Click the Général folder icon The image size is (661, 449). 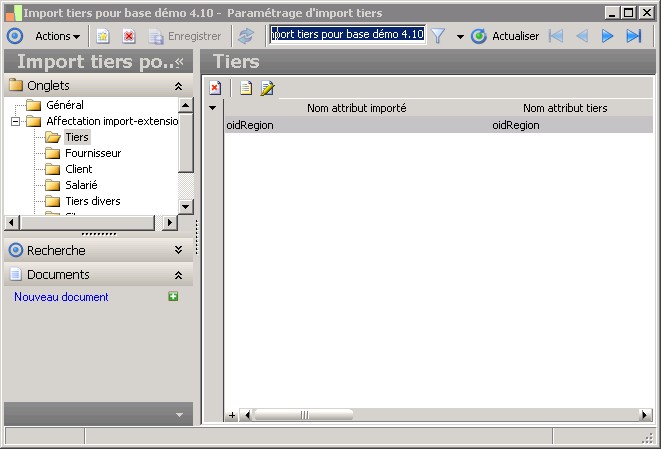pos(34,105)
